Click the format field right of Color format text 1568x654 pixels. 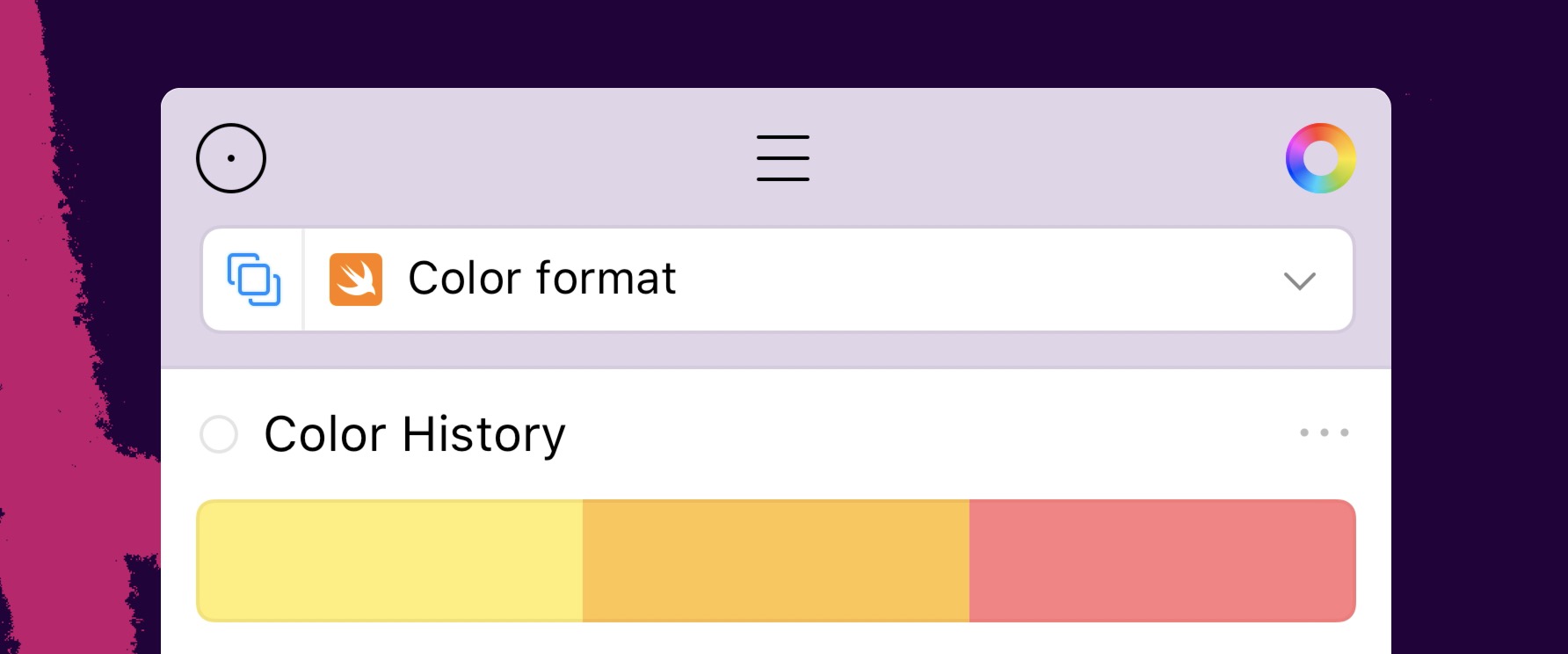967,280
